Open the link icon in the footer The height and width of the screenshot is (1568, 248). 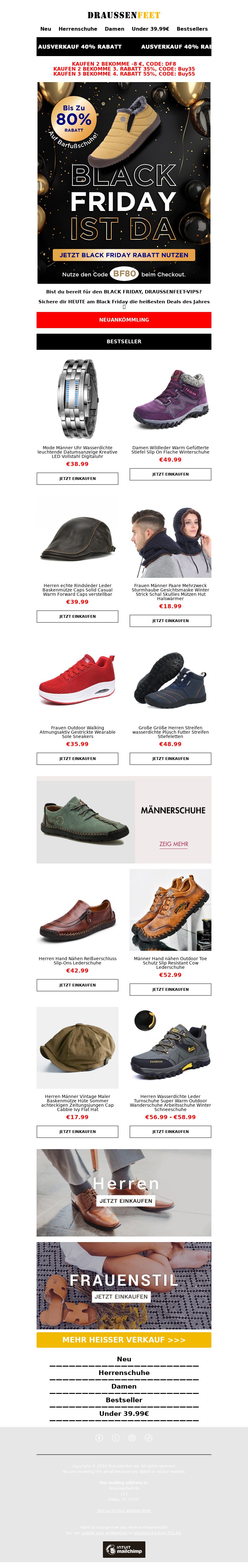[149, 1438]
